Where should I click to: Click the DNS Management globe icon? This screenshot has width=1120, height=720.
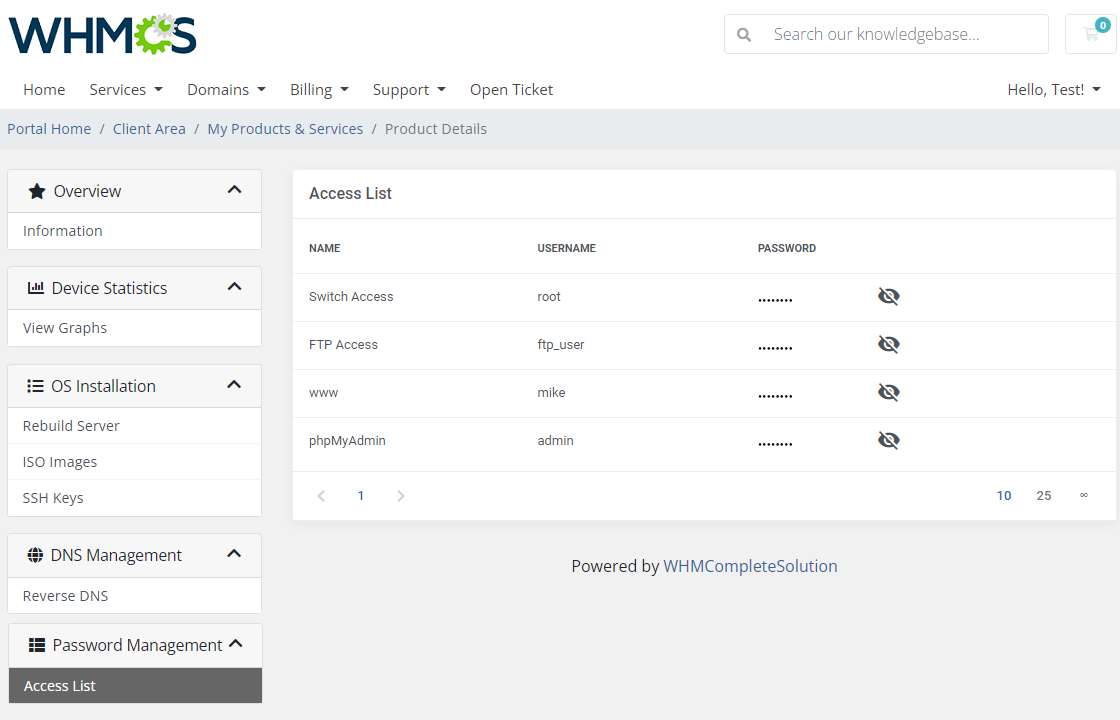[x=35, y=555]
